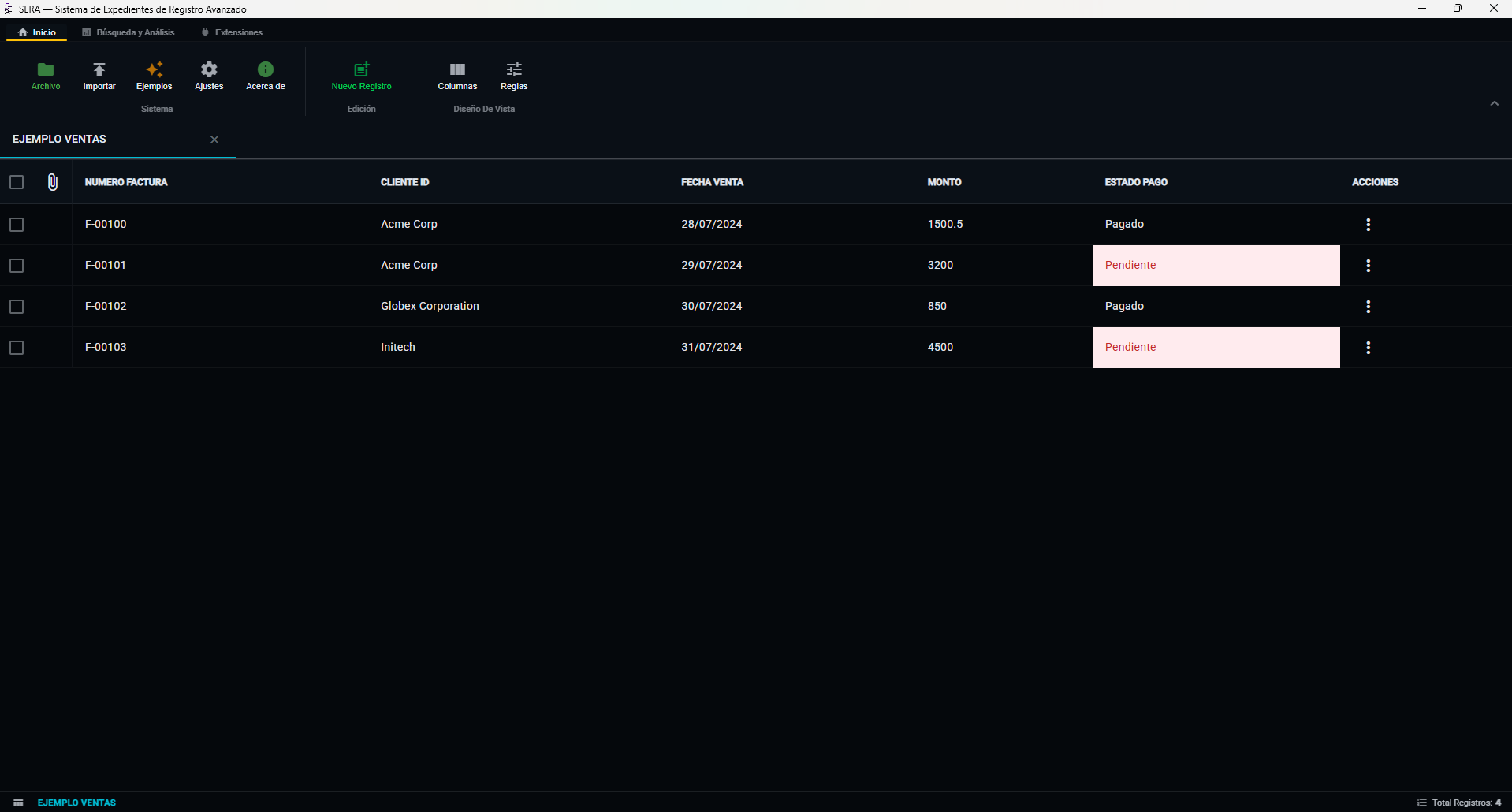Check the row F-00100 checkbox
Screen dimensions: 1512x812
coord(17,225)
